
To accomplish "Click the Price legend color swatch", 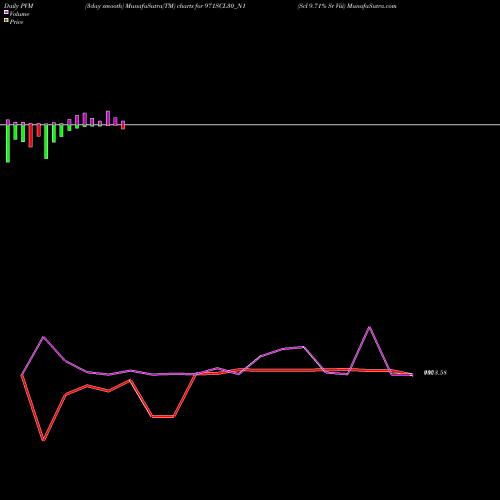I will click(x=6, y=21).
